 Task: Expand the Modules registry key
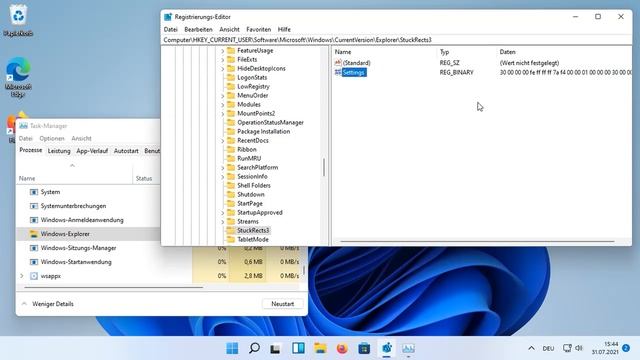[x=222, y=104]
